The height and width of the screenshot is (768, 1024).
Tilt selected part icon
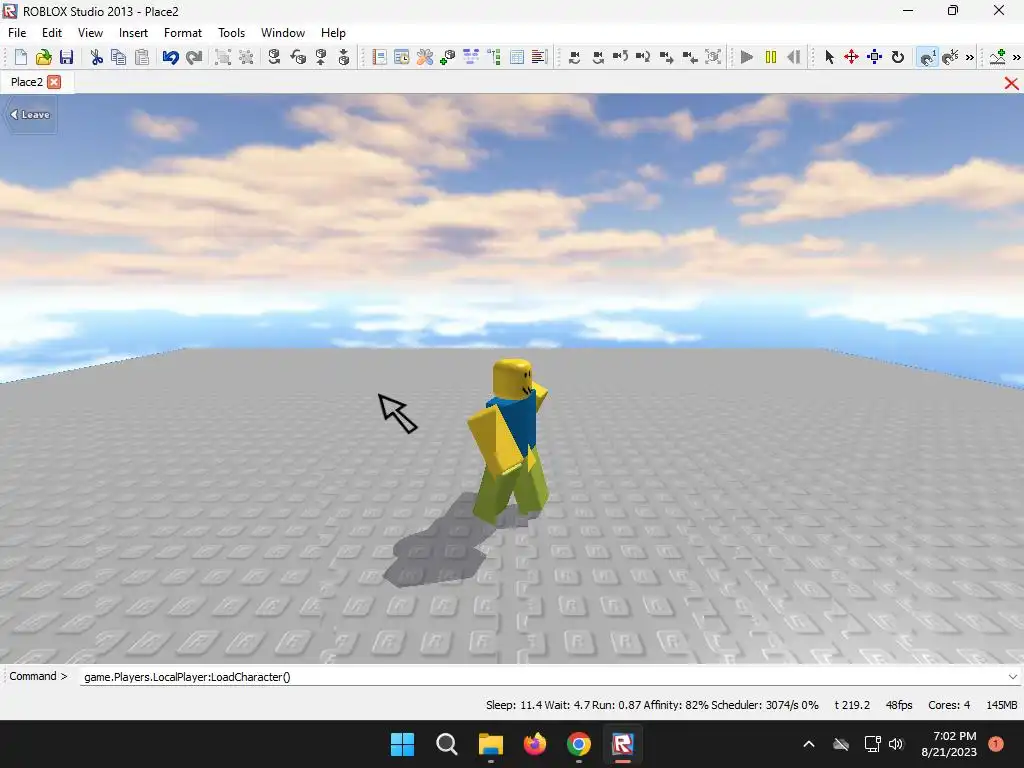click(298, 57)
